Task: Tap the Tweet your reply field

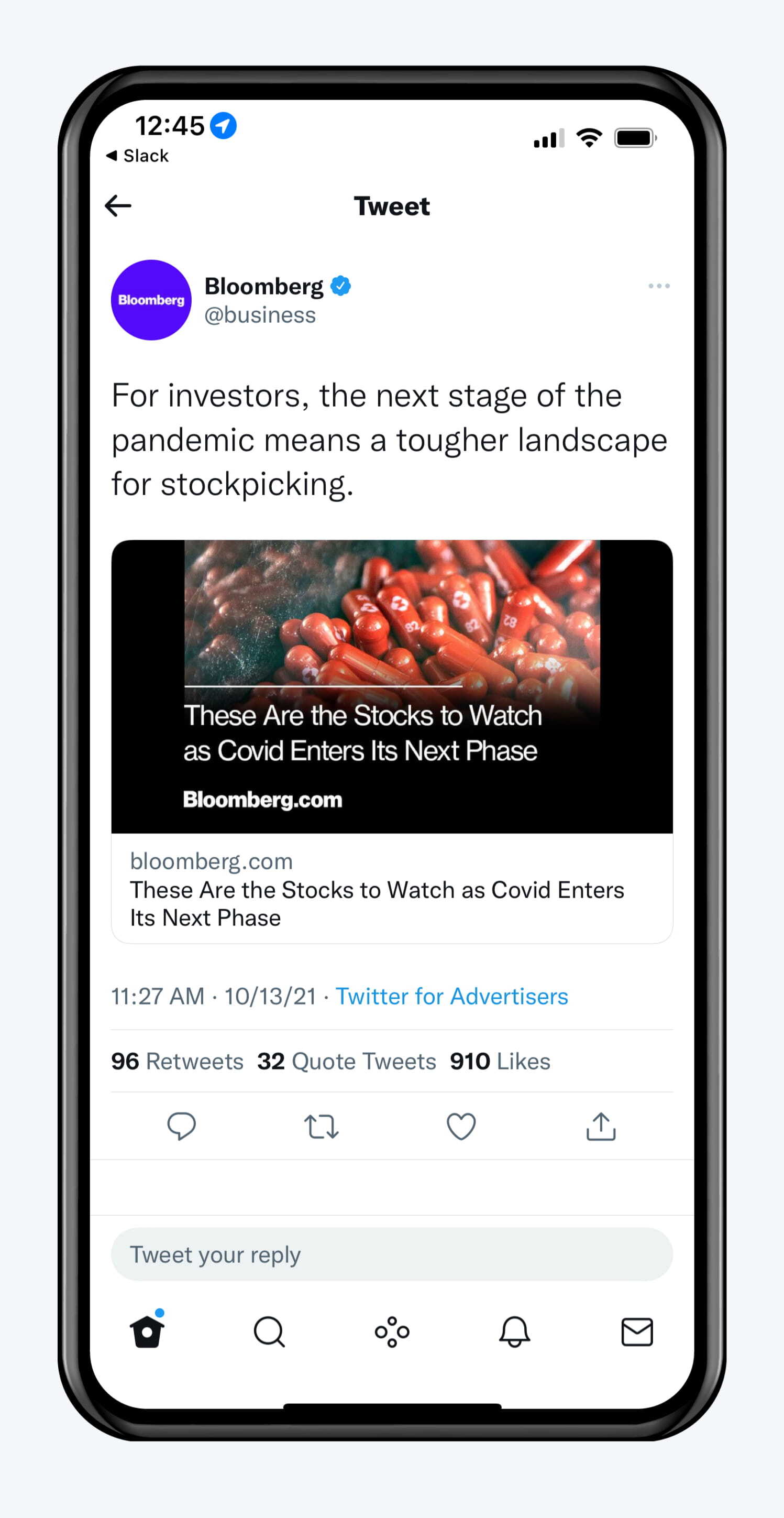Action: click(392, 1254)
